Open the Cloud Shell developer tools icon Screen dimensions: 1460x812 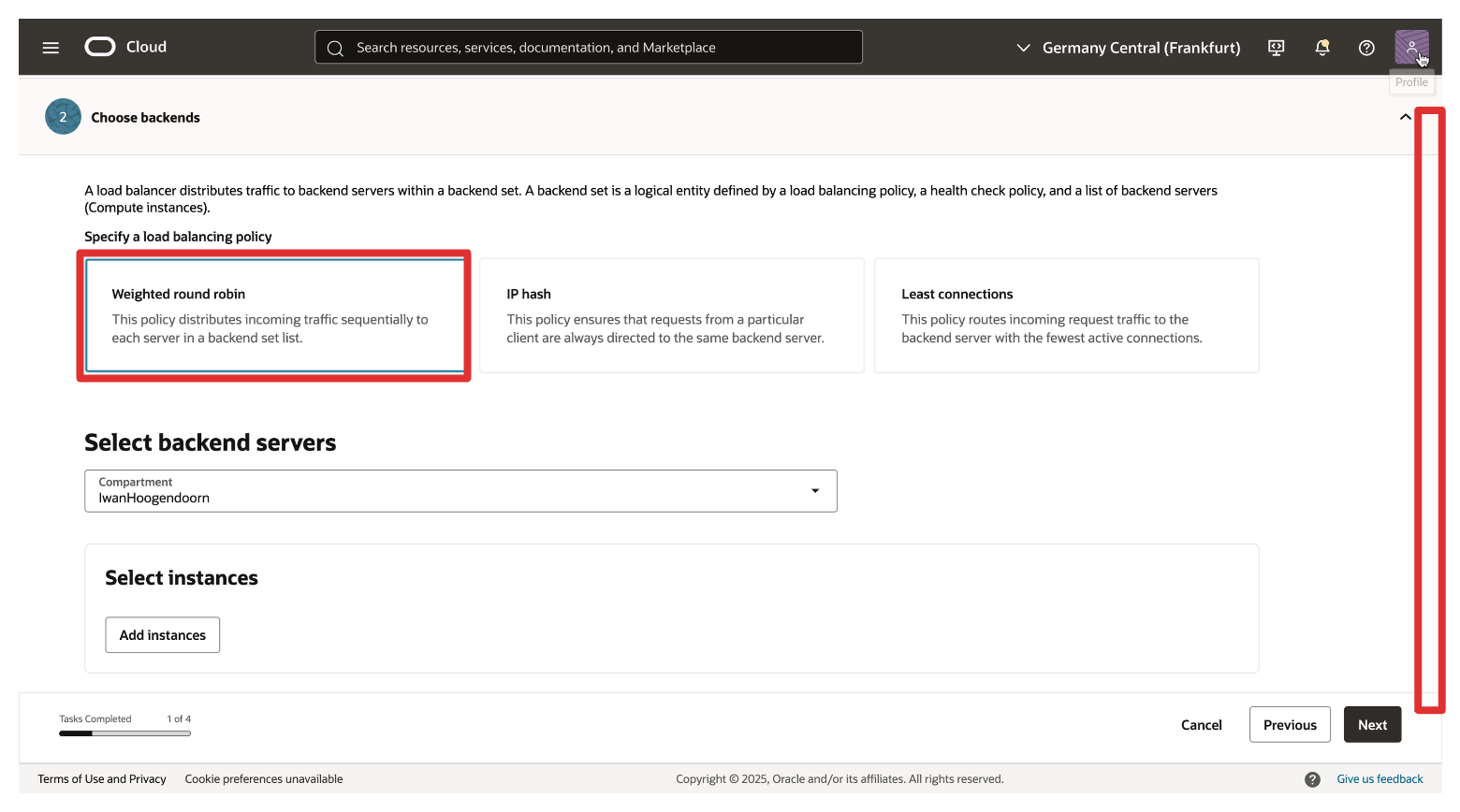(1276, 48)
